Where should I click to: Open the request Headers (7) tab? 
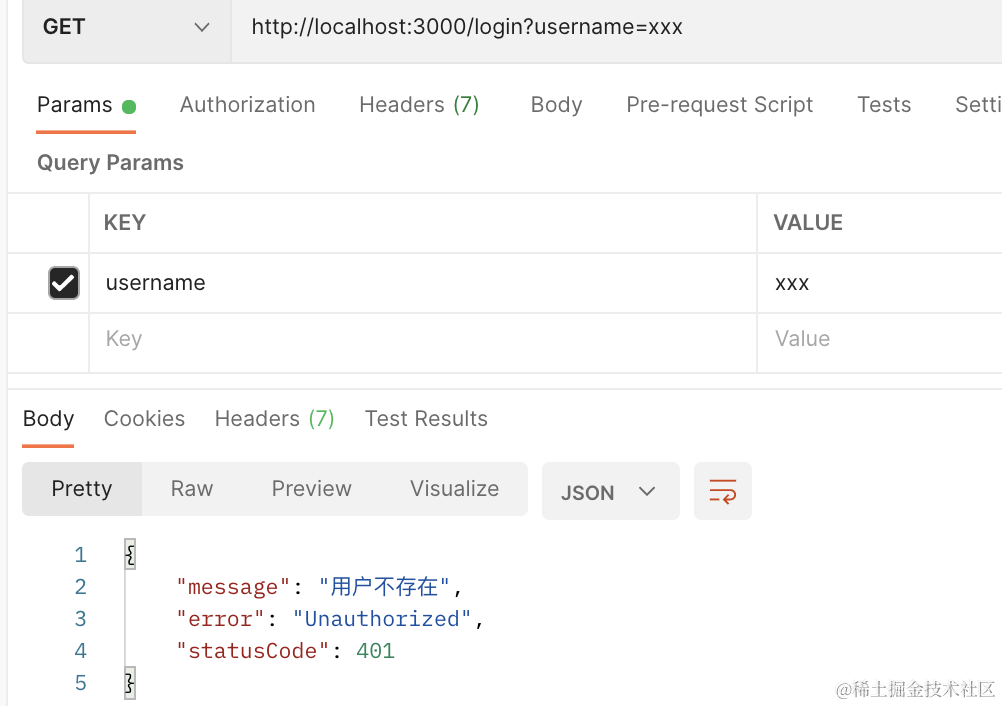pos(419,105)
